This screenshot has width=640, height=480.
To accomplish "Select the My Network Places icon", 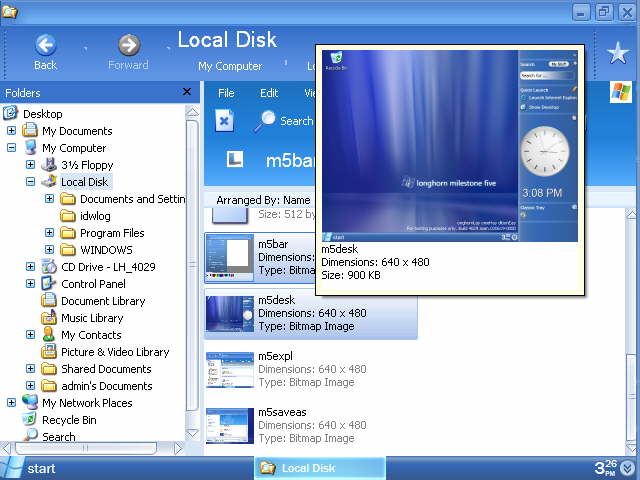I will pos(30,402).
